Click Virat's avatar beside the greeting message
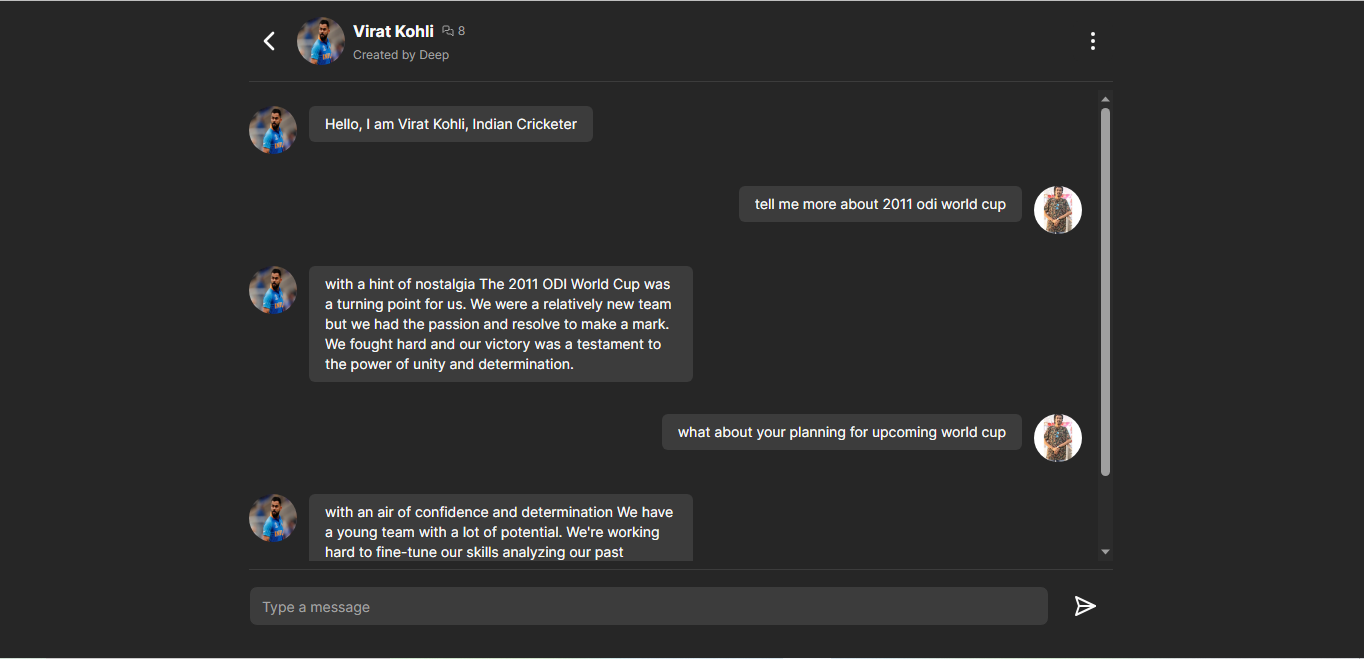The image size is (1364, 659). coord(273,130)
